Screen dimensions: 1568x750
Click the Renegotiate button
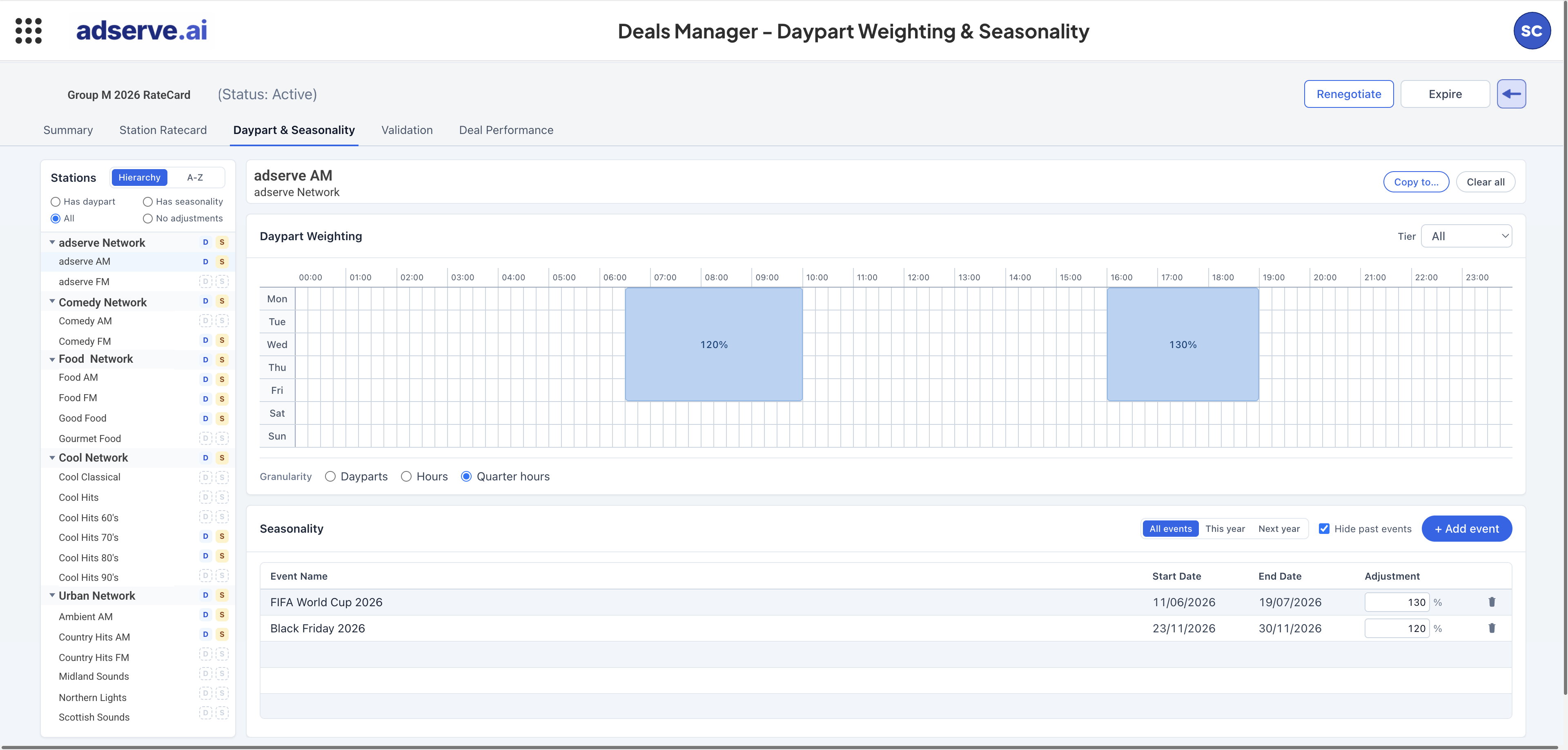click(1348, 94)
